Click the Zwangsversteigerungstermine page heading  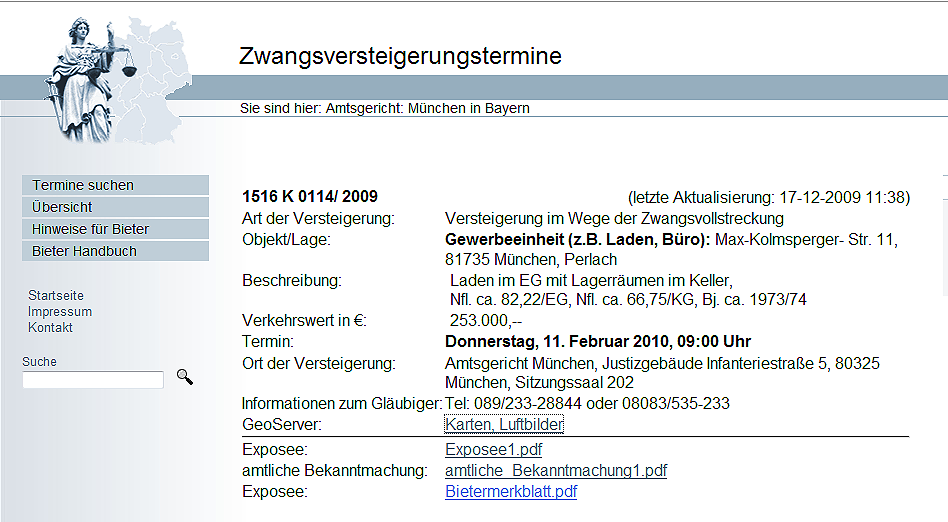(400, 56)
